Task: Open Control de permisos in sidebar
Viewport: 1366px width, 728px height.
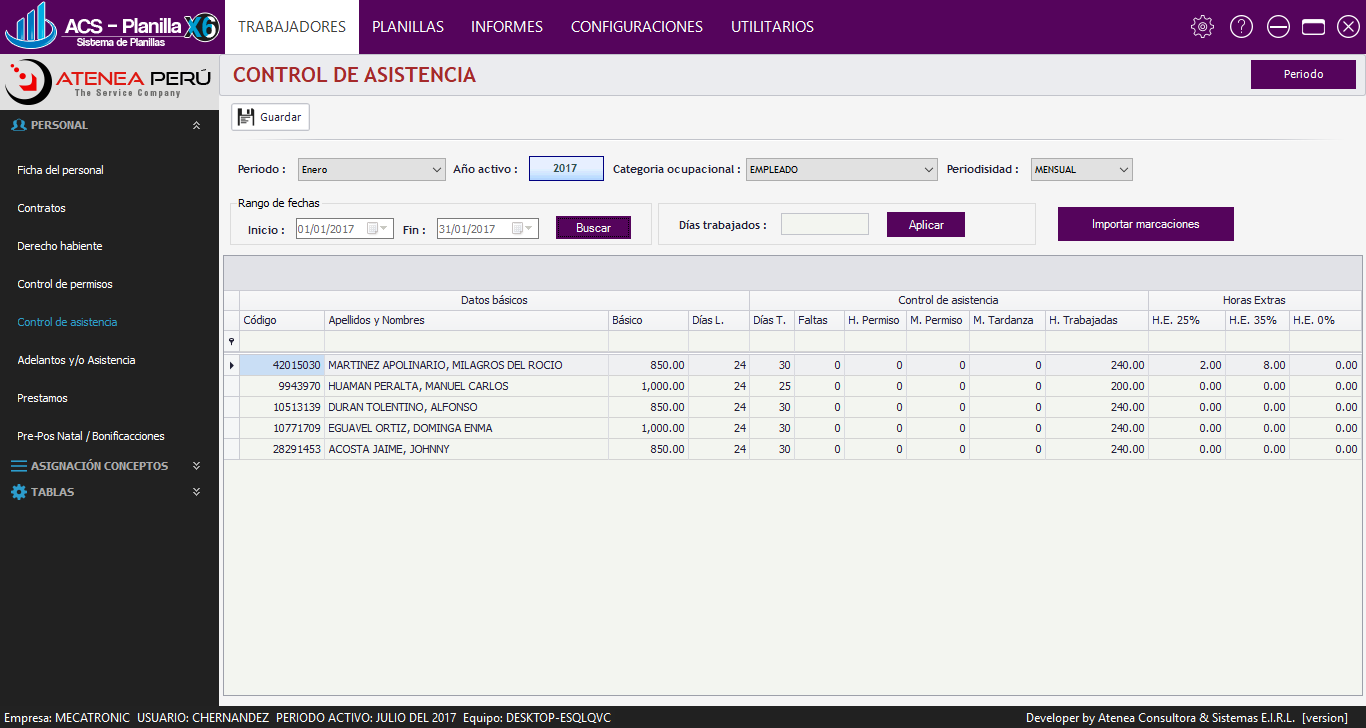Action: [65, 284]
